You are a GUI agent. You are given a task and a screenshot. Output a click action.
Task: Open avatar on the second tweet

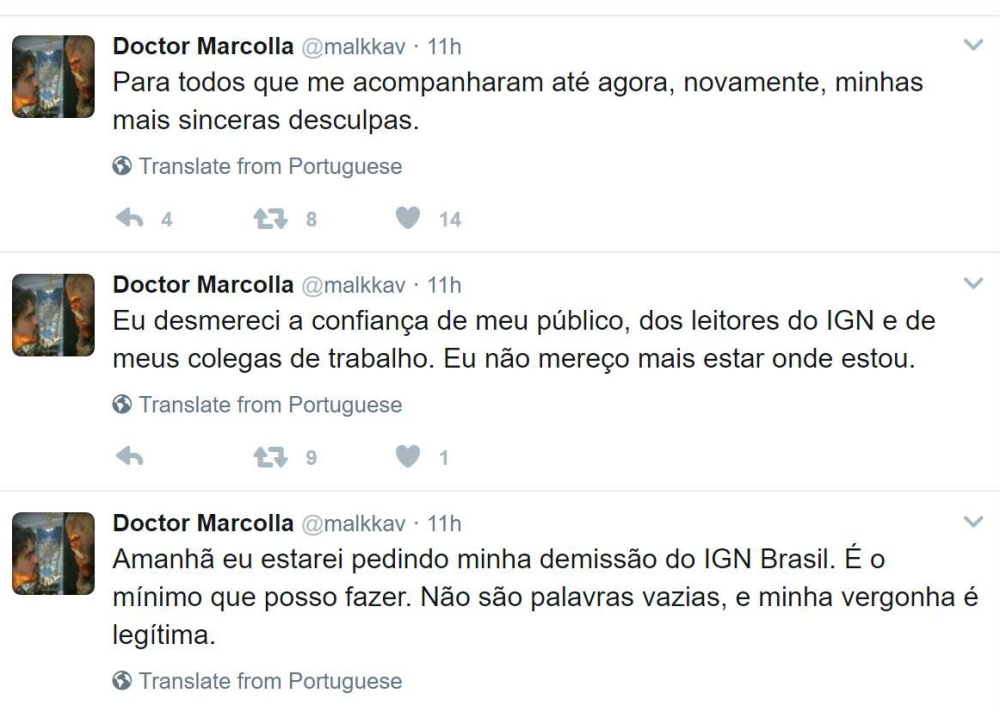tap(53, 315)
